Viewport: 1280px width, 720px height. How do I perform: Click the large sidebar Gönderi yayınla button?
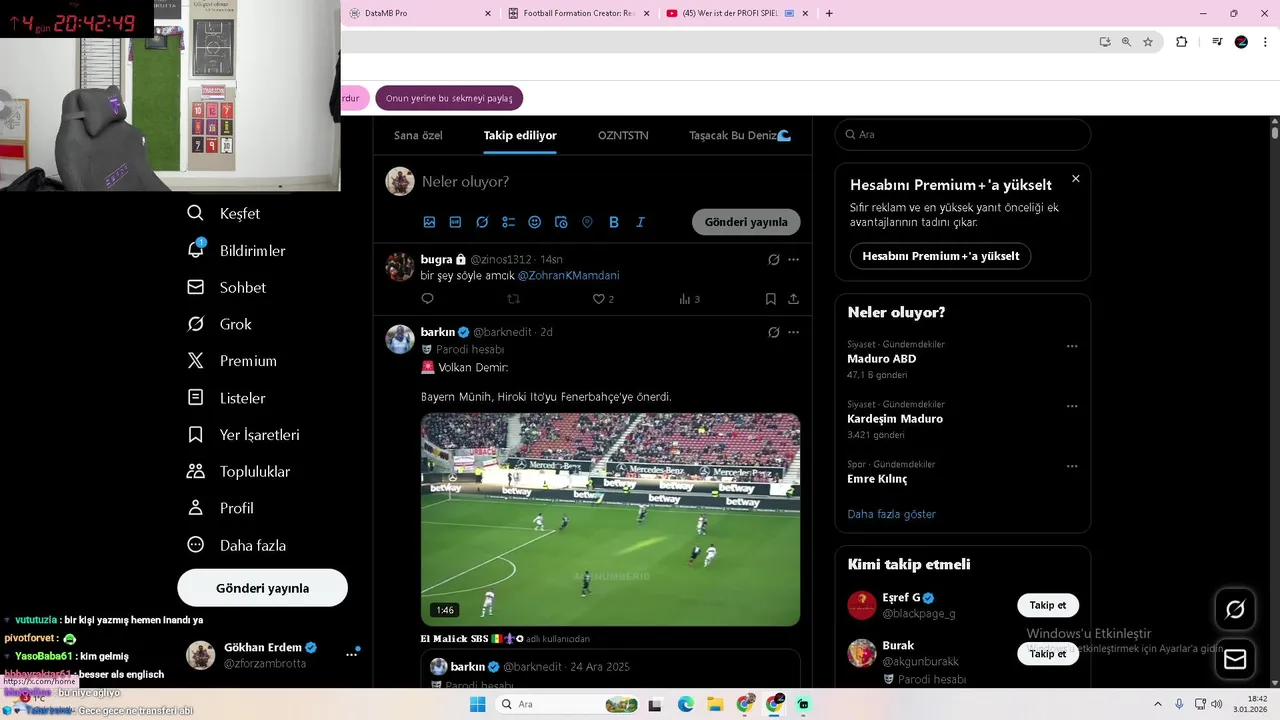click(262, 588)
